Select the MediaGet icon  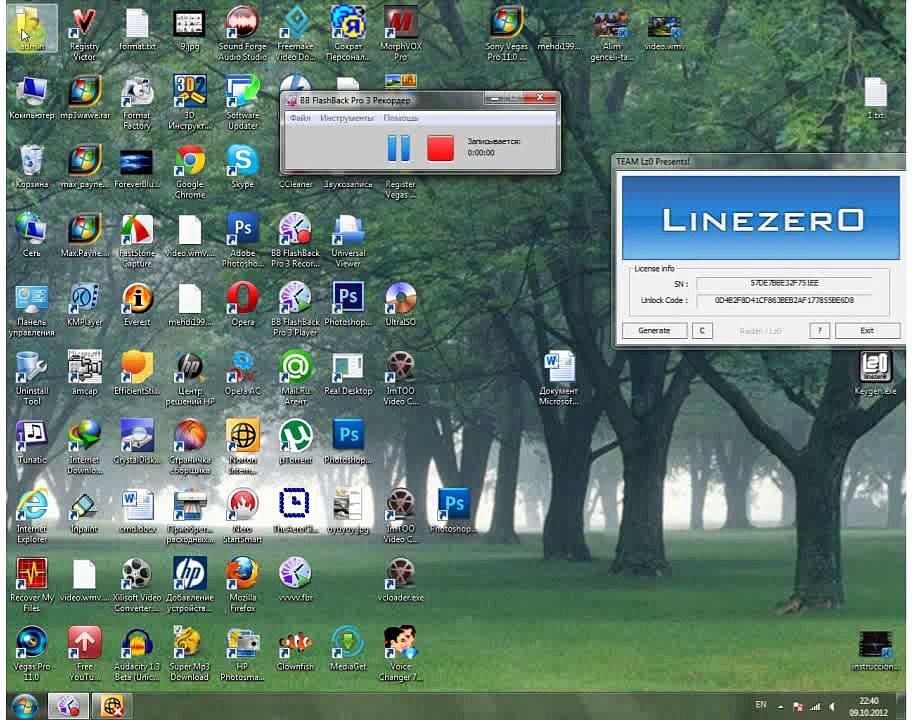348,650
